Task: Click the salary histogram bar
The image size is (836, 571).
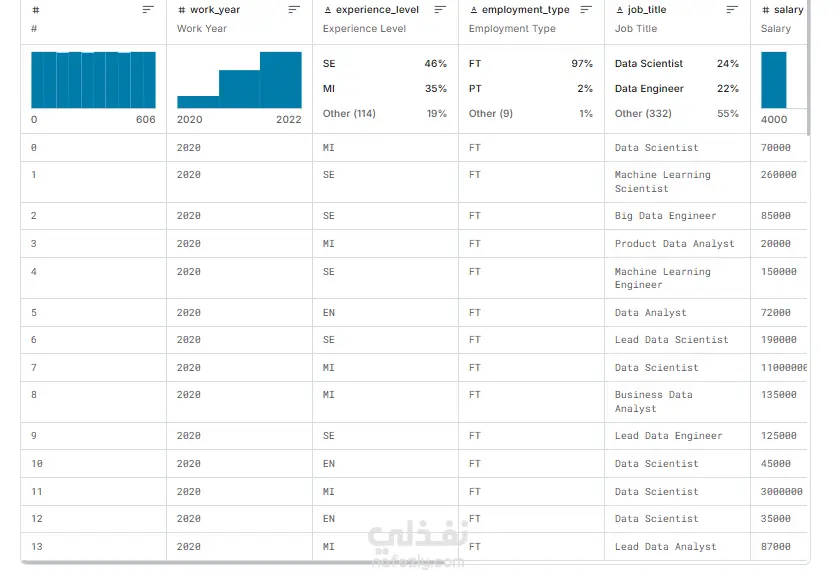Action: click(774, 80)
